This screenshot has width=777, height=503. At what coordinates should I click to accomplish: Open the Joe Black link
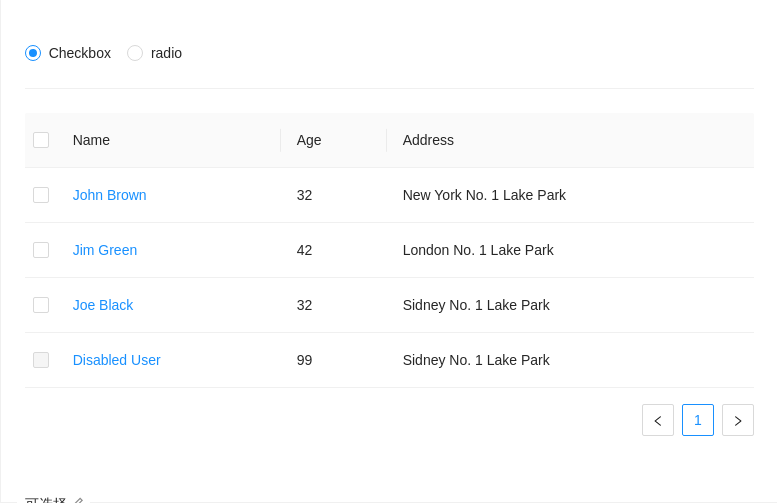[x=103, y=305]
